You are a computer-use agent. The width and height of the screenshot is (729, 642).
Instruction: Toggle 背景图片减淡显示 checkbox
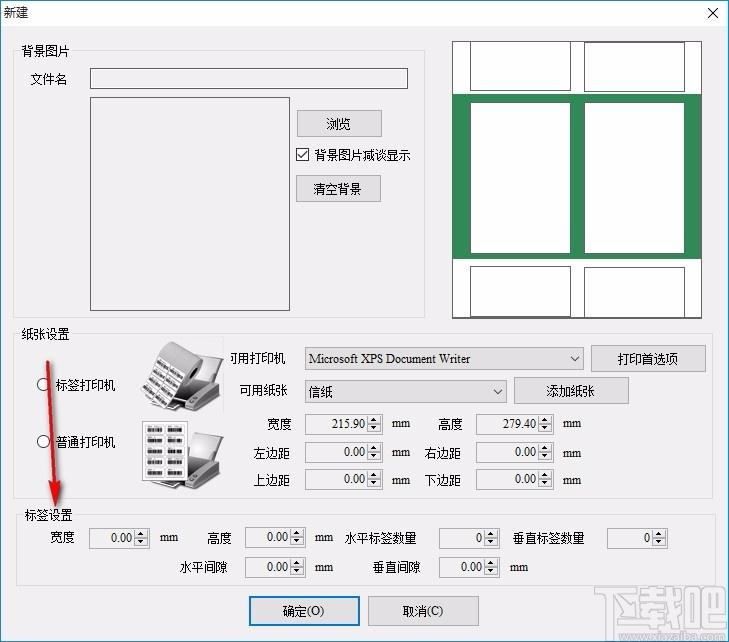(x=302, y=154)
